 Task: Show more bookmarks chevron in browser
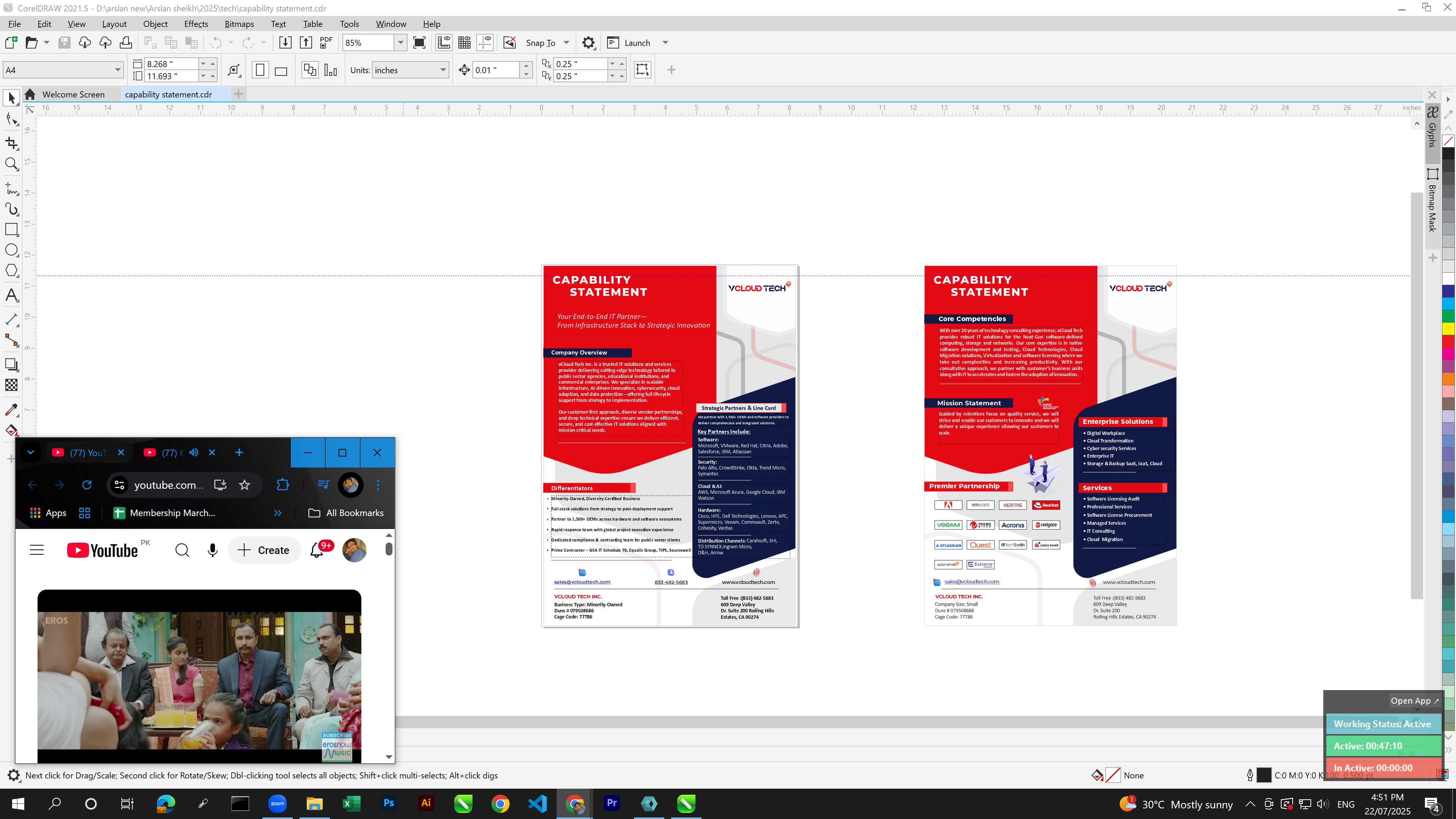(278, 513)
